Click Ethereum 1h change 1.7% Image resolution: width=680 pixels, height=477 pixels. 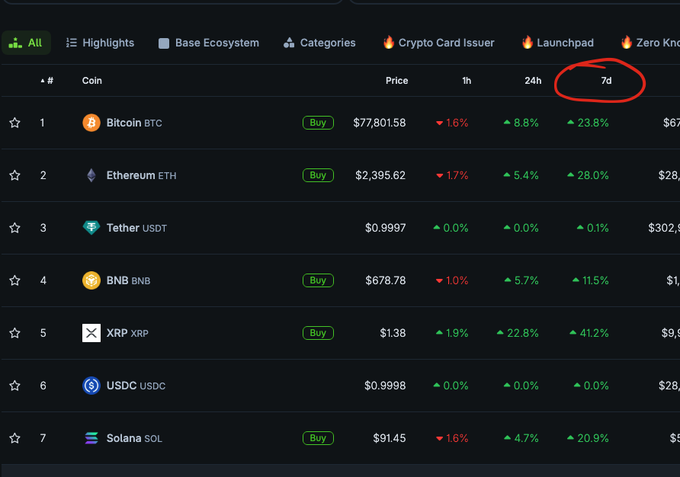[x=452, y=175]
